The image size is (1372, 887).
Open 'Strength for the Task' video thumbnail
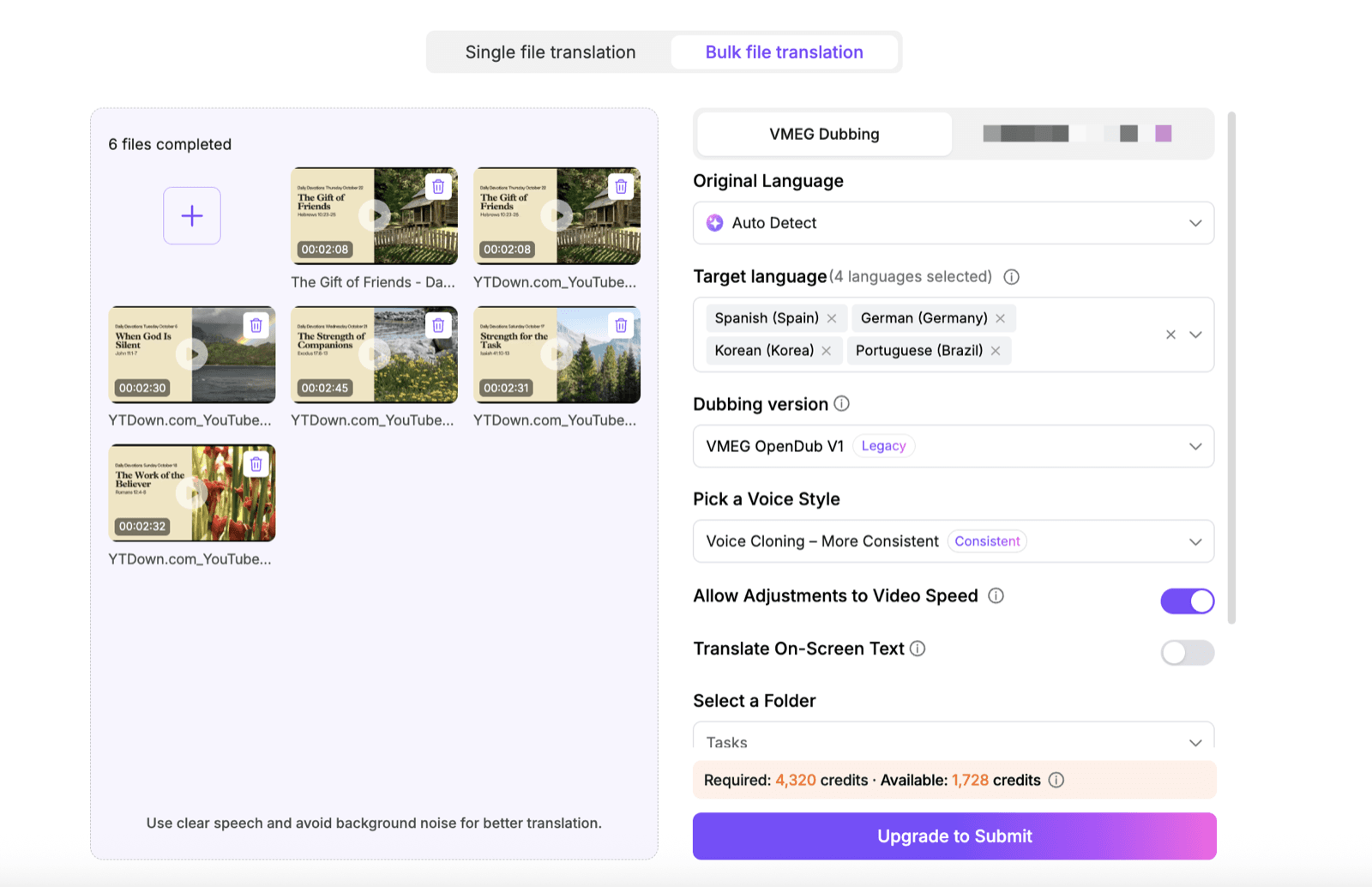[557, 354]
